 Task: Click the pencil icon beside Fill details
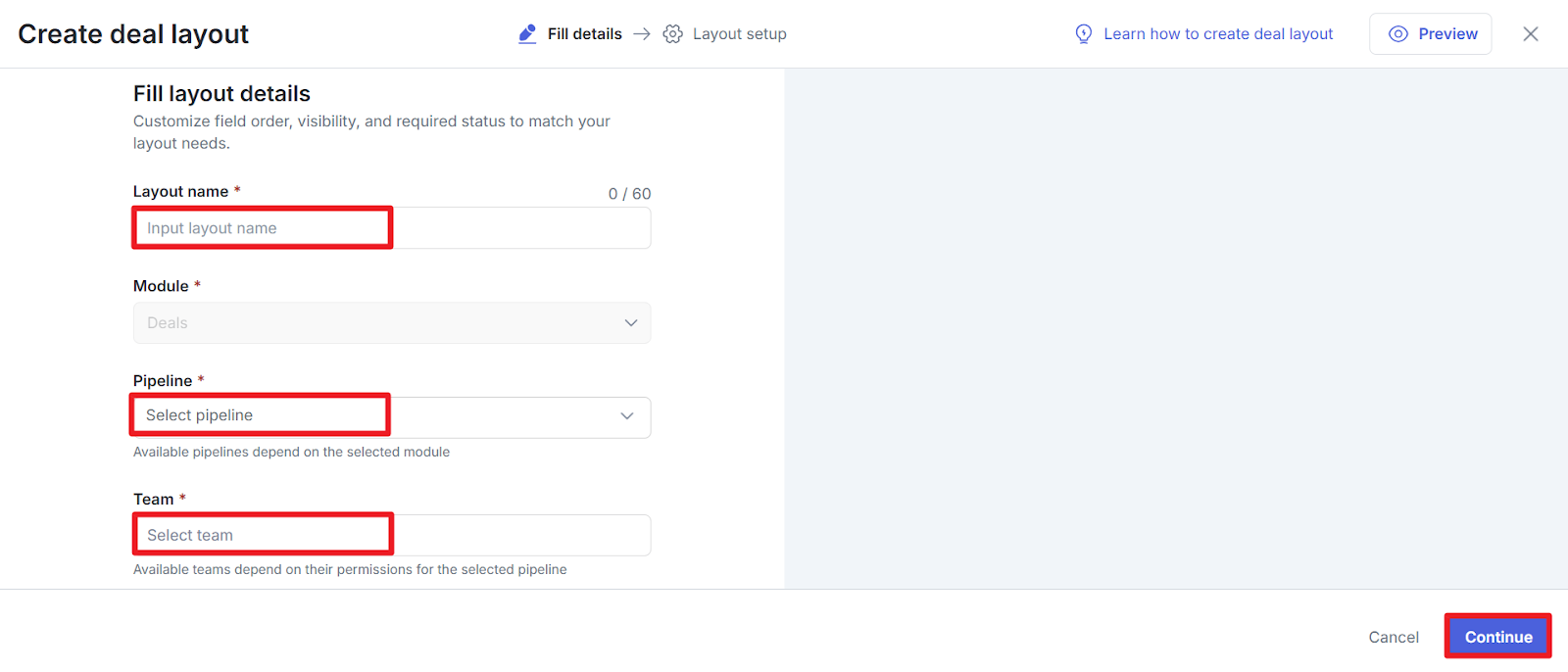[527, 34]
